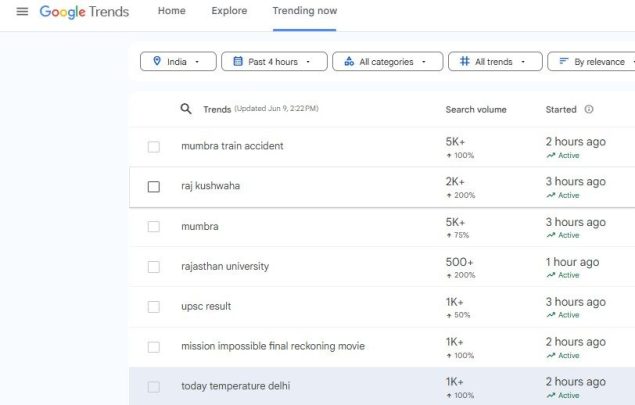635x405 pixels.
Task: Open the today temperature delhi trend
Action: (x=235, y=386)
